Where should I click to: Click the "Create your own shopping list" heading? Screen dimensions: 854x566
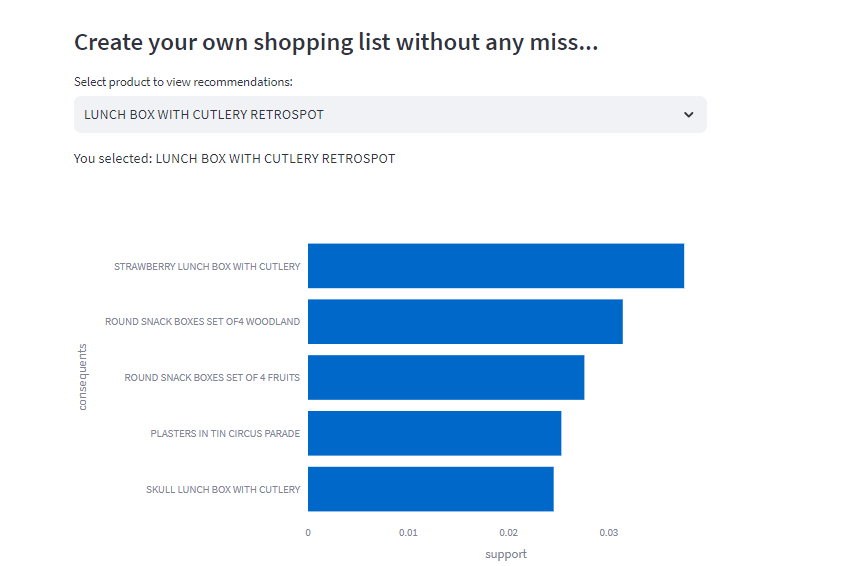point(336,43)
